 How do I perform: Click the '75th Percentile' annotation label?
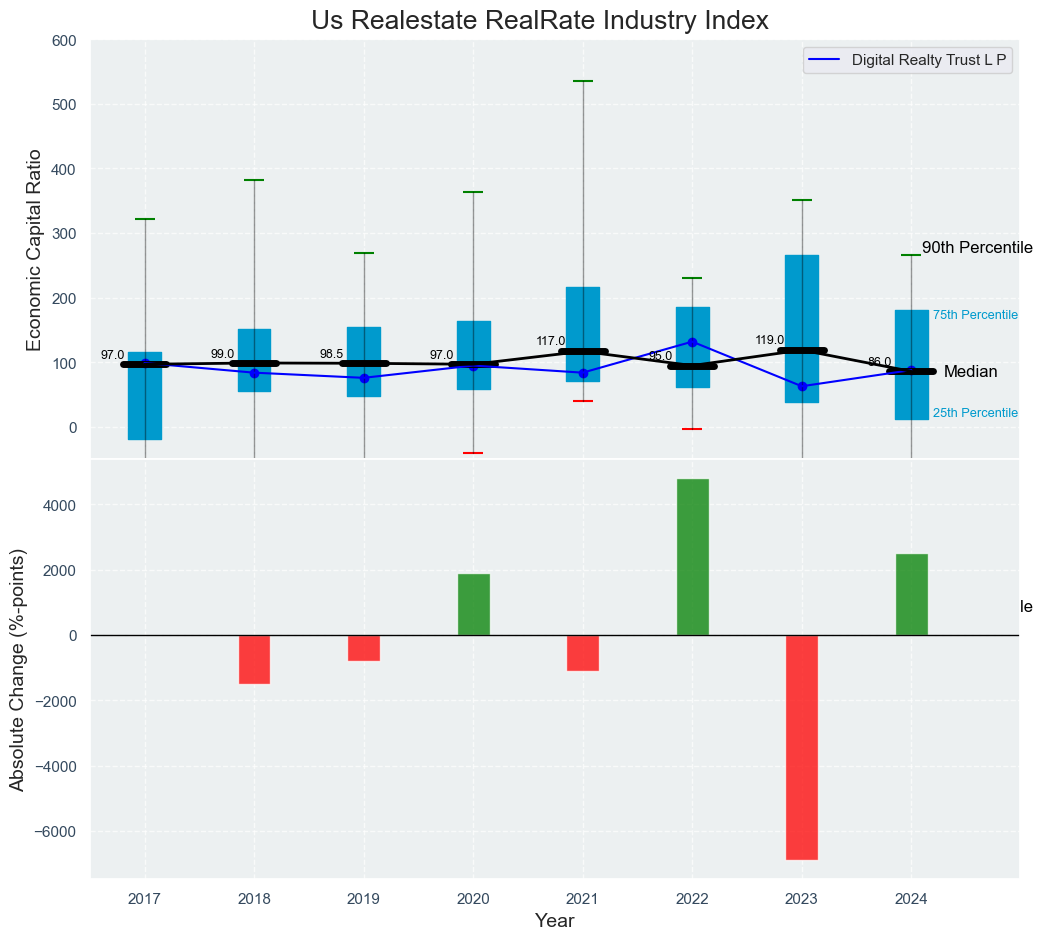pos(975,315)
